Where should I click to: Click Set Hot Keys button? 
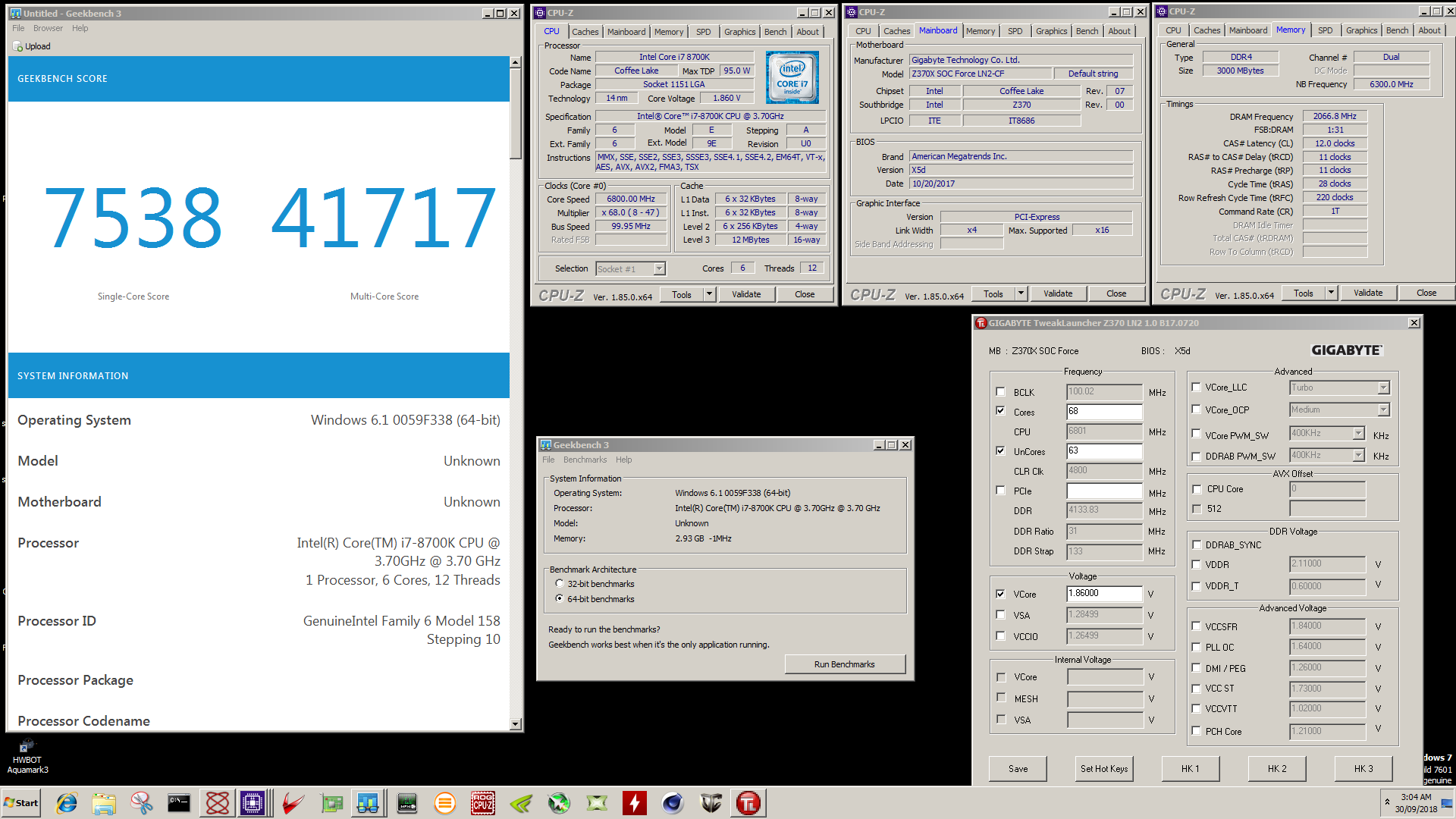1104,768
